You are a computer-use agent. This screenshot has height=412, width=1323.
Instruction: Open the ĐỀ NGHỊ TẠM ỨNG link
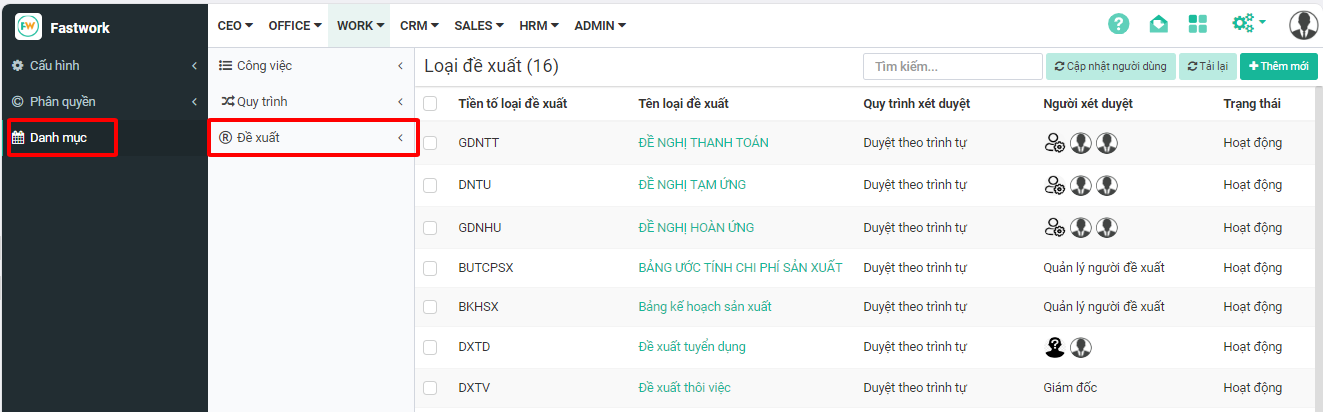692,185
